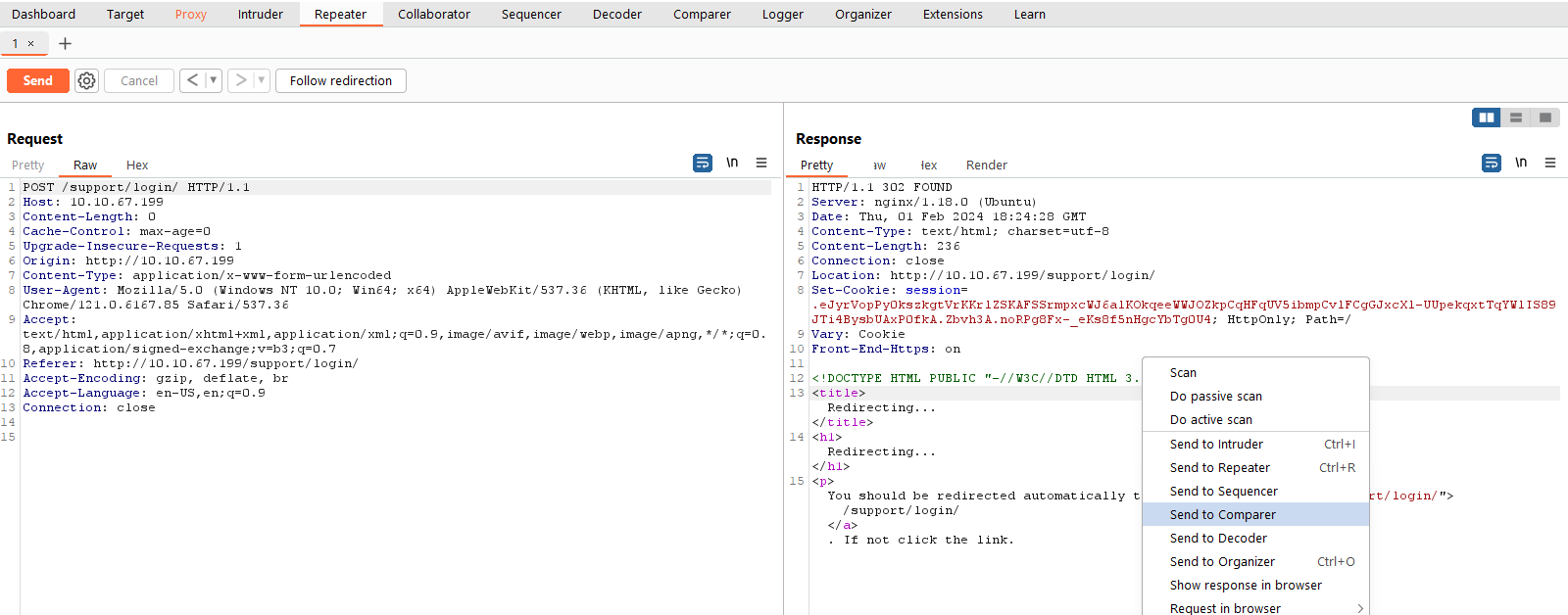Viewport: 1568px width, 615px height.
Task: Select Send to Decoder menu entry
Action: [1255, 539]
